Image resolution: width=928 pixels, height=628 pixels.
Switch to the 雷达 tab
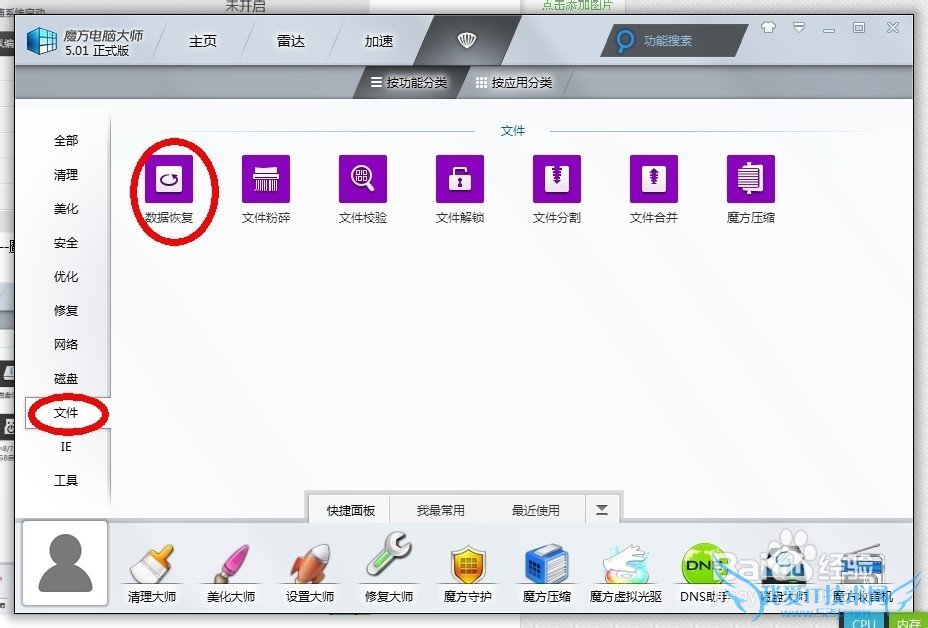(x=291, y=41)
